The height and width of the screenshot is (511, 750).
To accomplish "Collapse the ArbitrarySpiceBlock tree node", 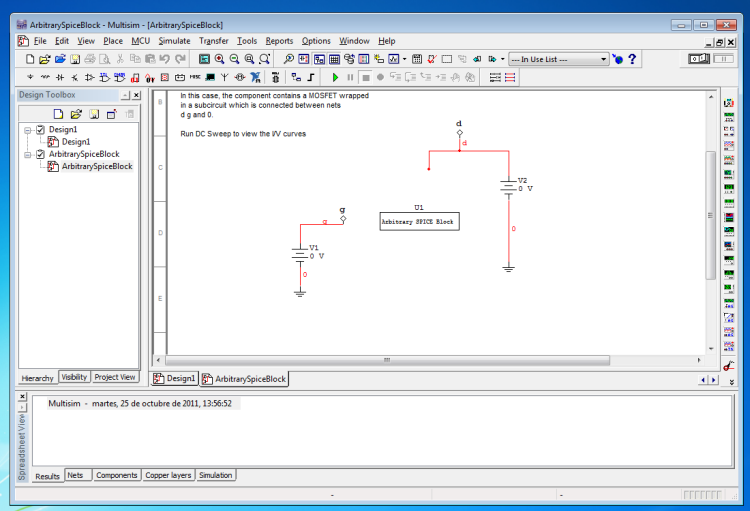I will 28,154.
